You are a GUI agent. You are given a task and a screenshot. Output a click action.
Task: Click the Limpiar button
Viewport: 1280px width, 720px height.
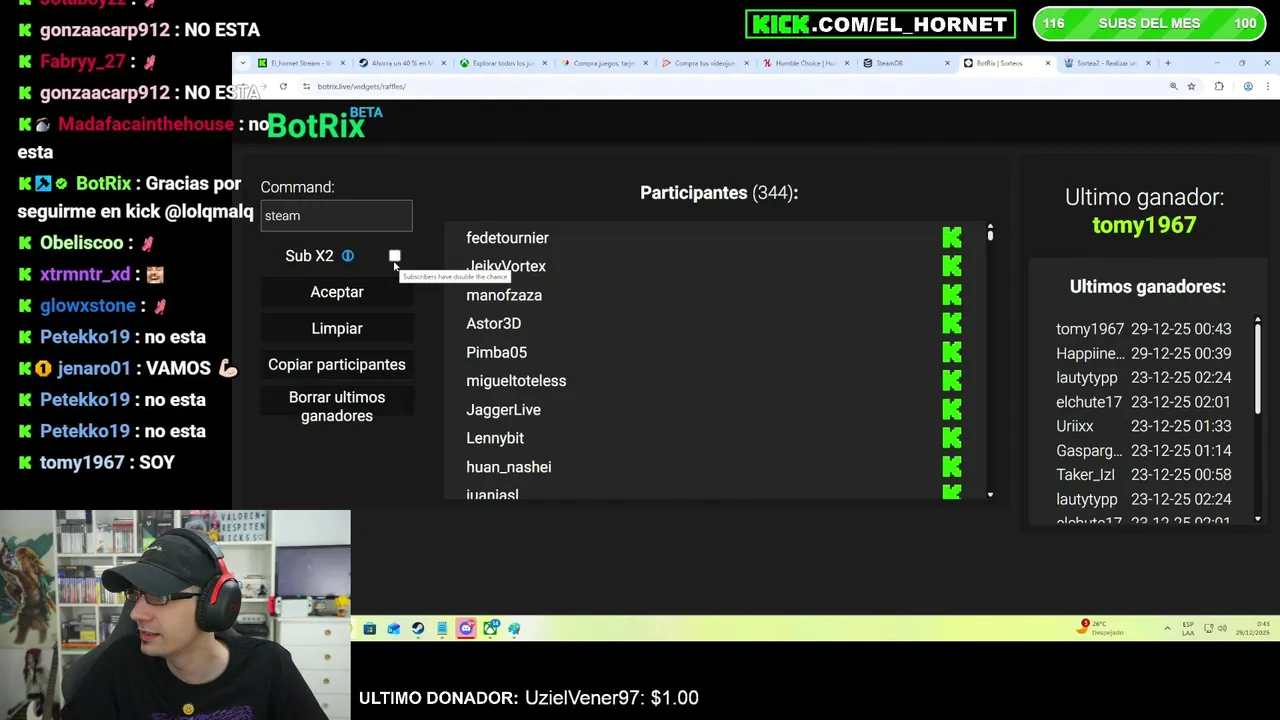pos(337,328)
